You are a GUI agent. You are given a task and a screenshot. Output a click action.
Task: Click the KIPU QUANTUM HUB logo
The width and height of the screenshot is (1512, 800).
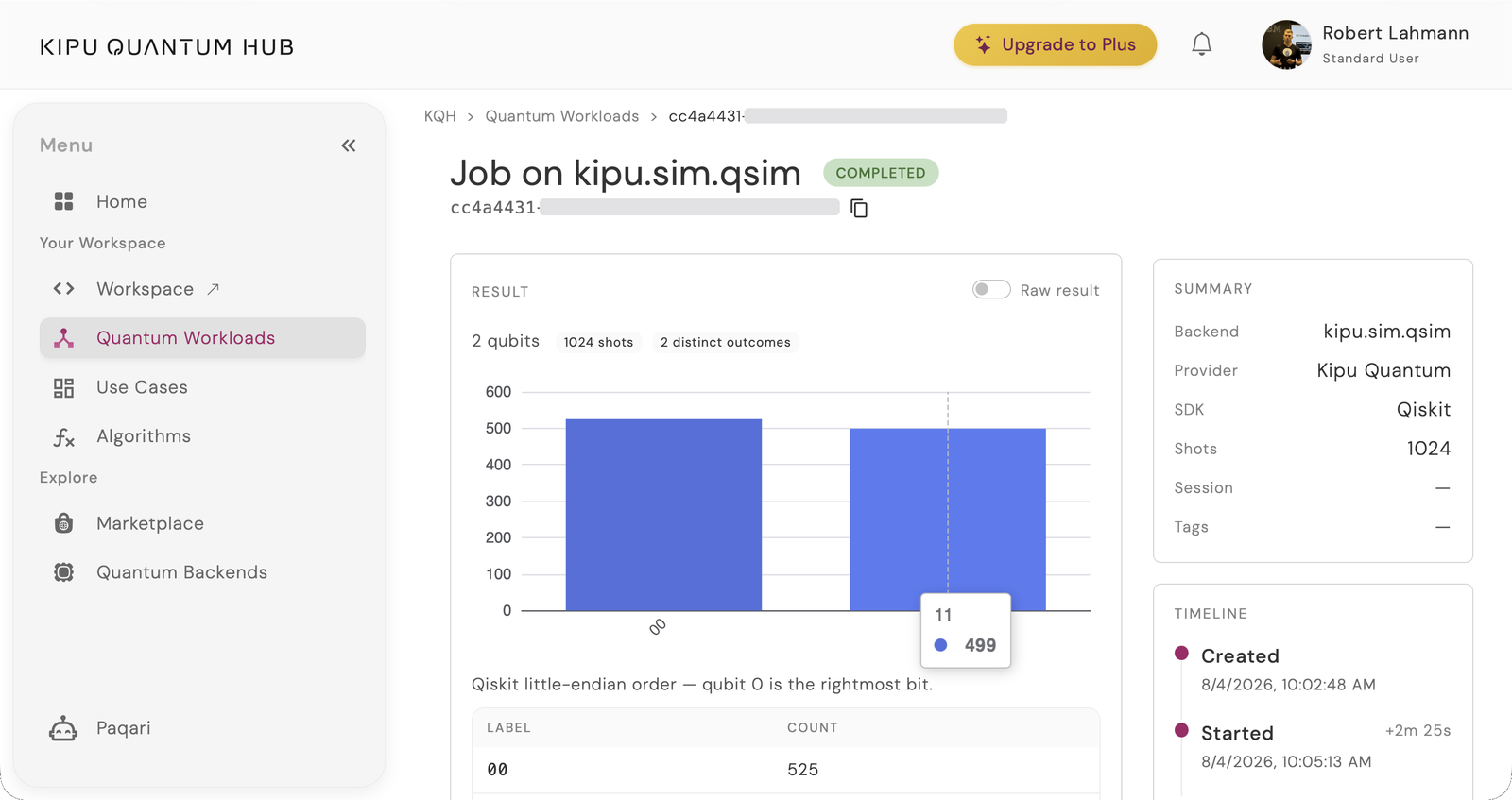[167, 46]
